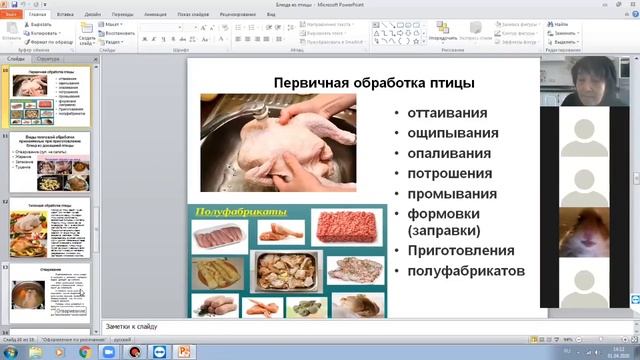Select the star shape in shapes gallery
This screenshot has height=360, width=640.
(x=416, y=41)
